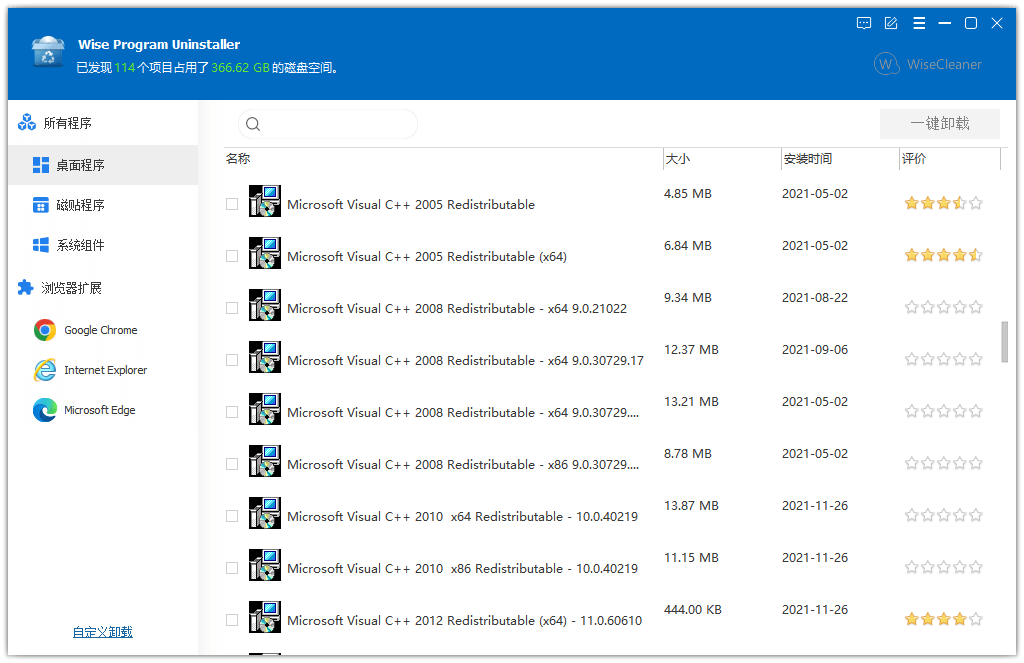Give five stars to Visual C++ 2005 Redistributable
Screen dimensions: 1024x663
point(975,202)
